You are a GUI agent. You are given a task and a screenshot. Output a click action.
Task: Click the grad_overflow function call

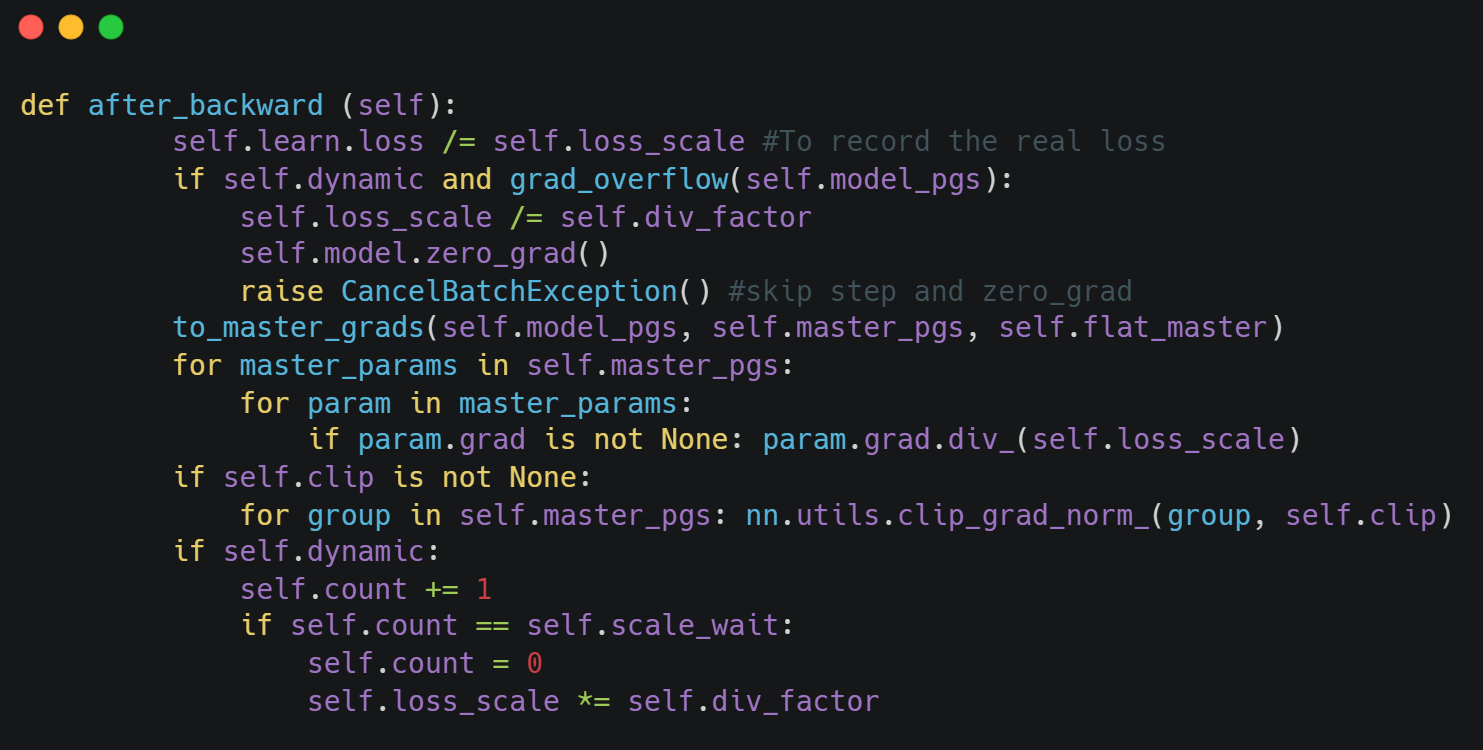(618, 180)
